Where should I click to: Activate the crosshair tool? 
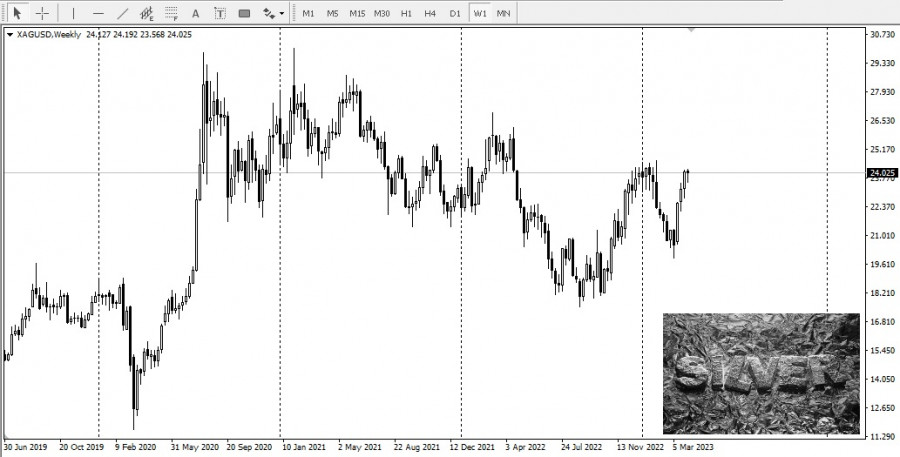click(42, 13)
